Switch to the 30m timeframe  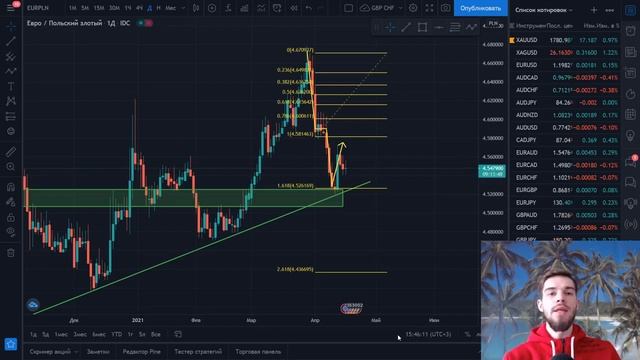pyautogui.click(x=114, y=8)
